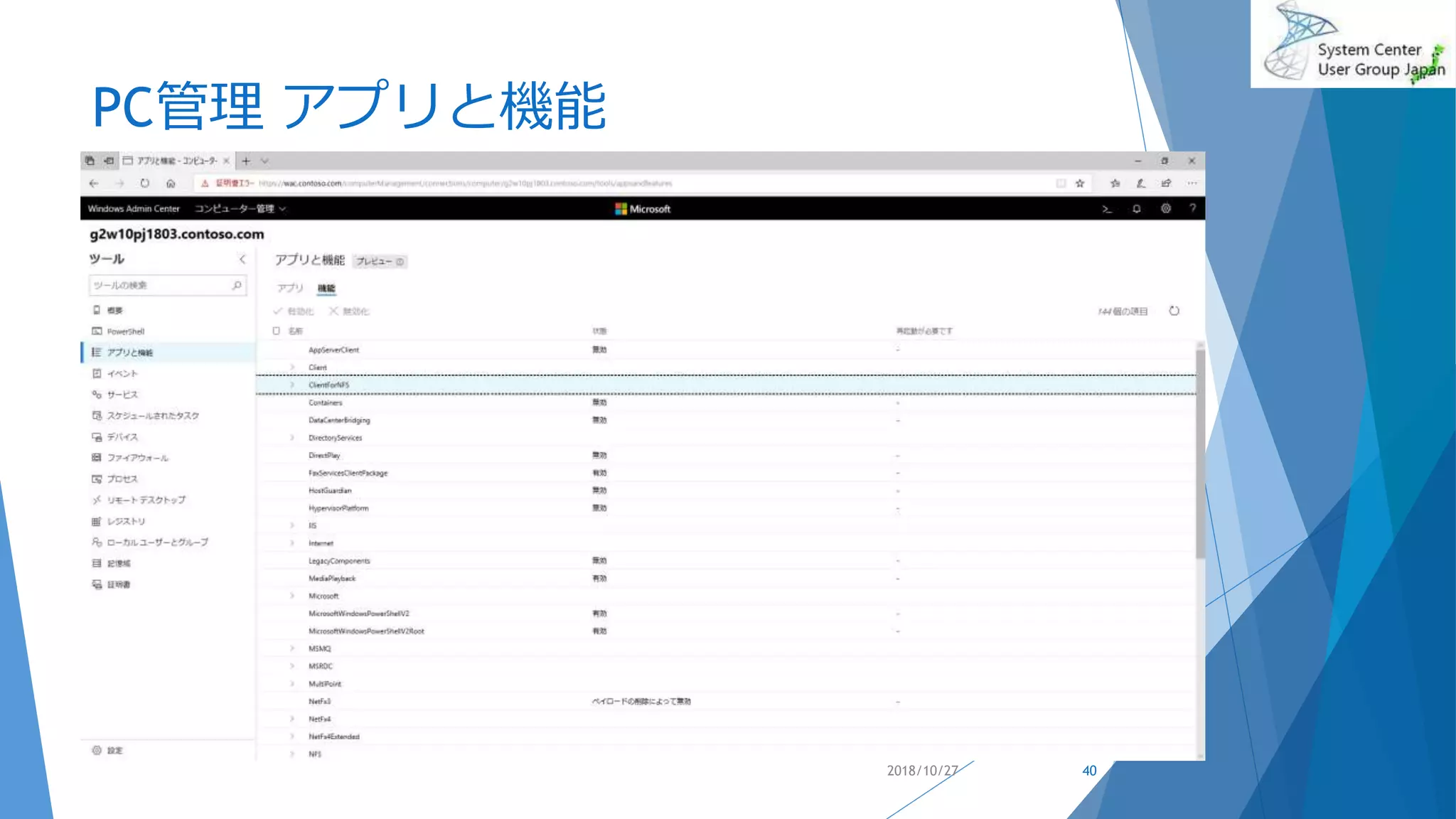Collapse the ツール sidebar with chevron
This screenshot has width=1456, height=819.
tap(242, 259)
